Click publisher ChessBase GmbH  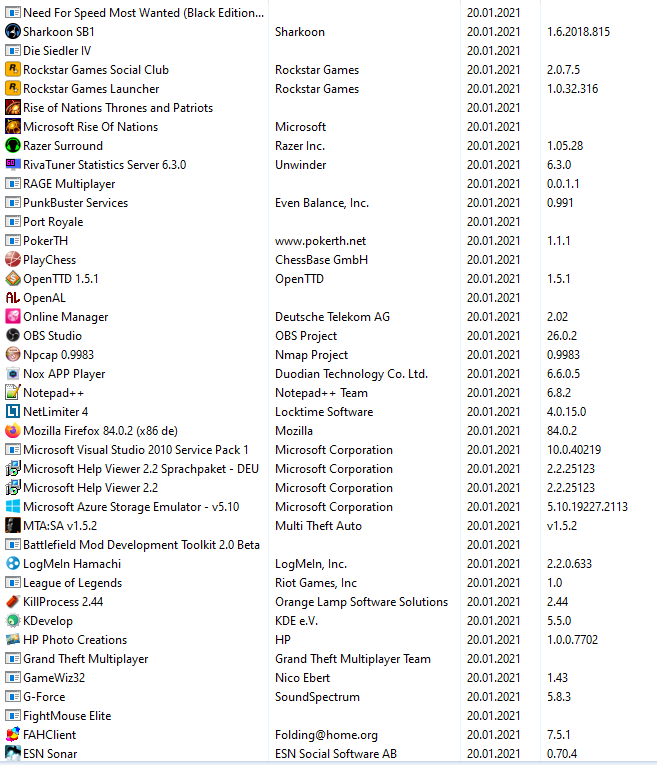pyautogui.click(x=321, y=260)
